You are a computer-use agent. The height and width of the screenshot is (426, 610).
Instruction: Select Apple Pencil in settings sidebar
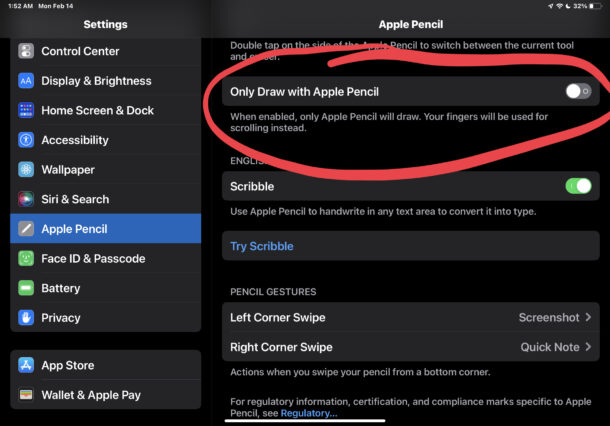(x=106, y=228)
